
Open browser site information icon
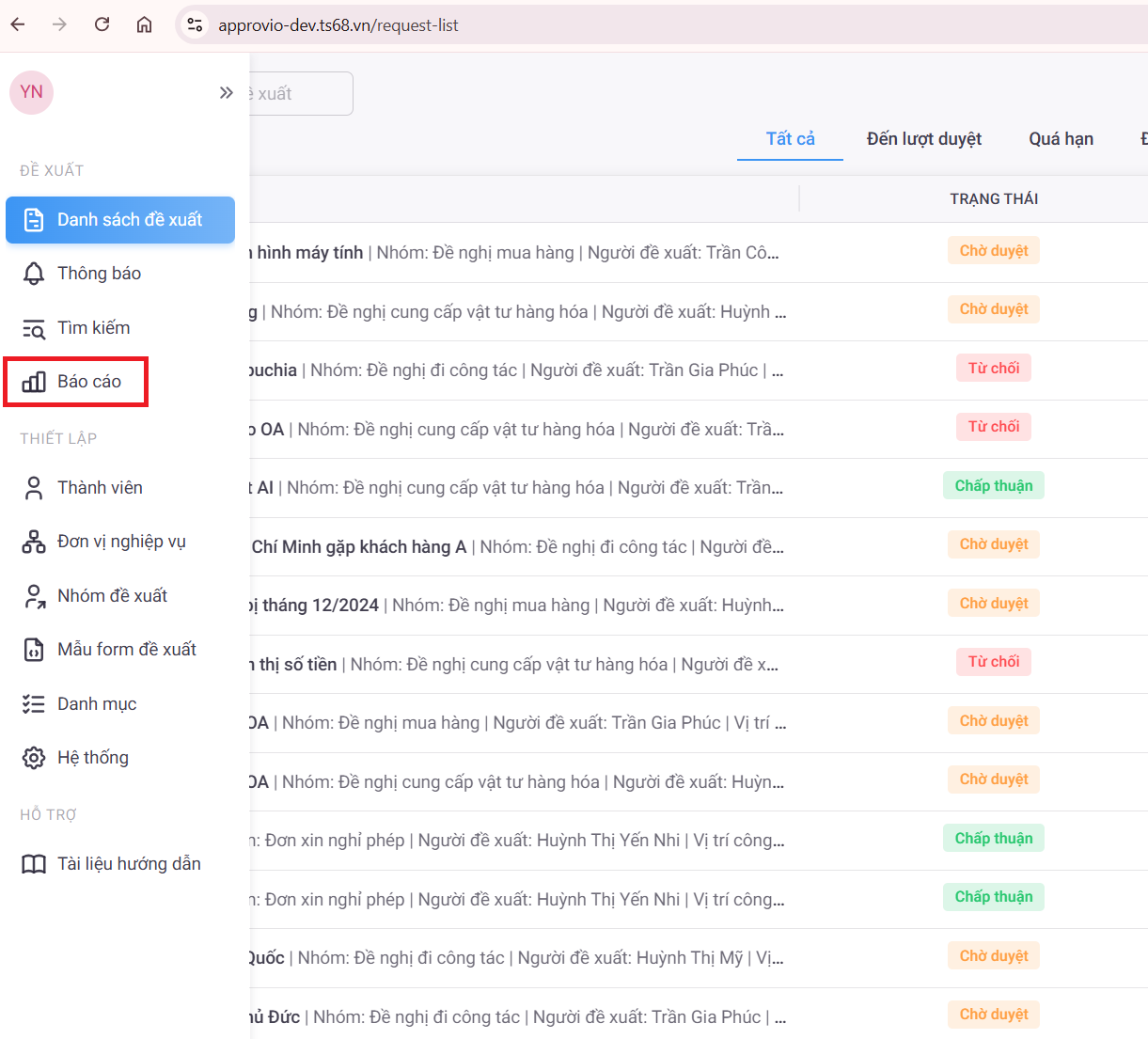pos(195,25)
